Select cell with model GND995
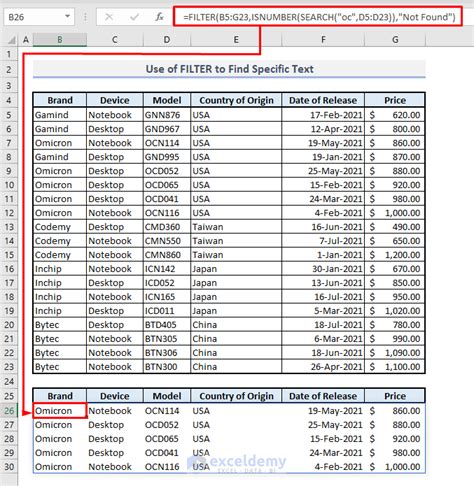474x486 pixels. click(x=167, y=157)
